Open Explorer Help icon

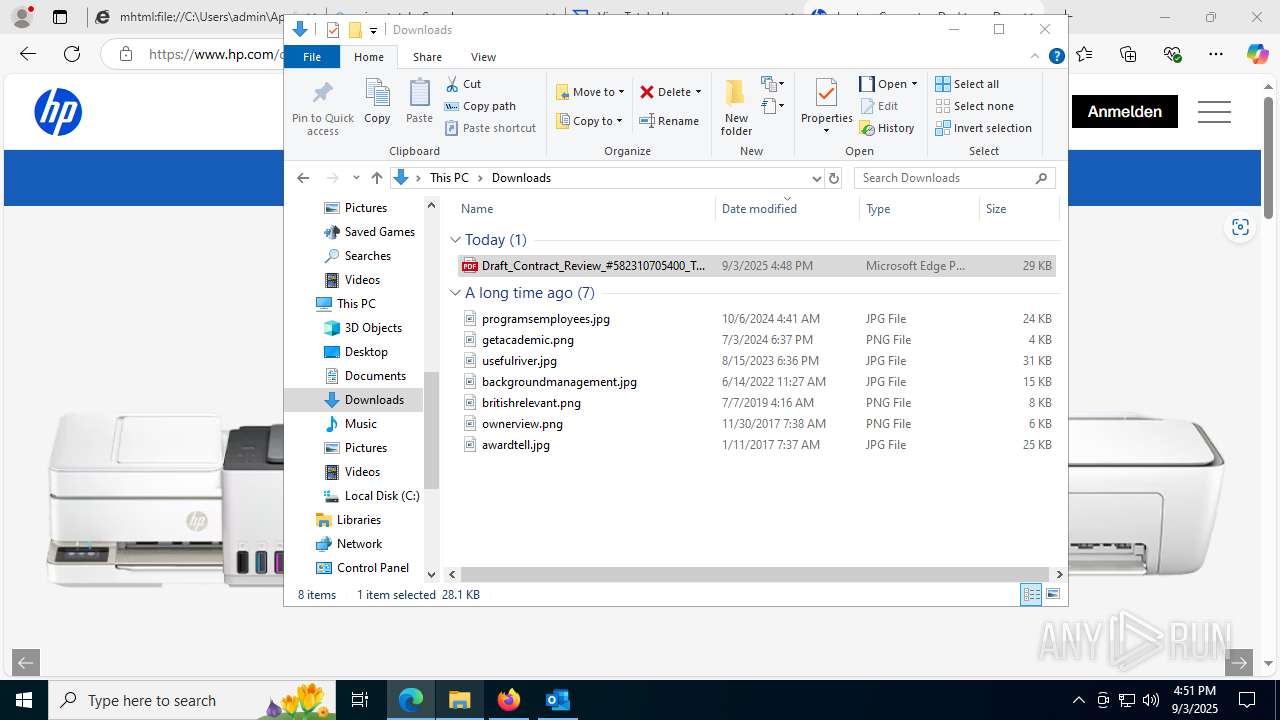point(1056,57)
